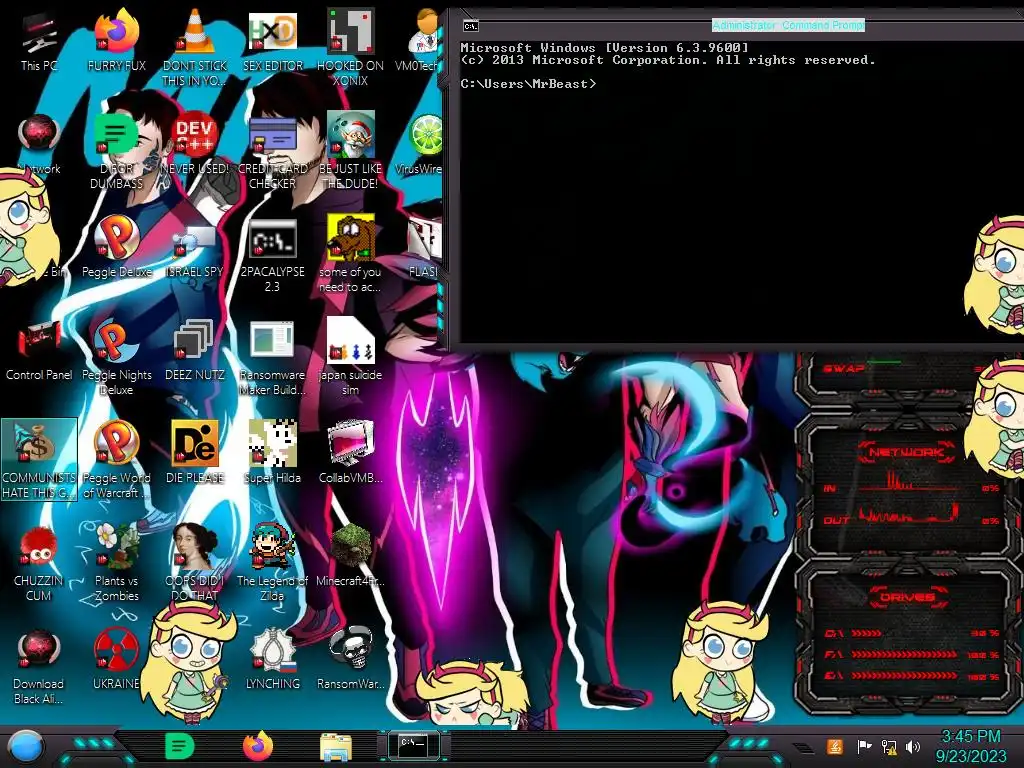1024x768 pixels.
Task: Click the Administrator: Command Prompt title text
Action: click(x=788, y=25)
